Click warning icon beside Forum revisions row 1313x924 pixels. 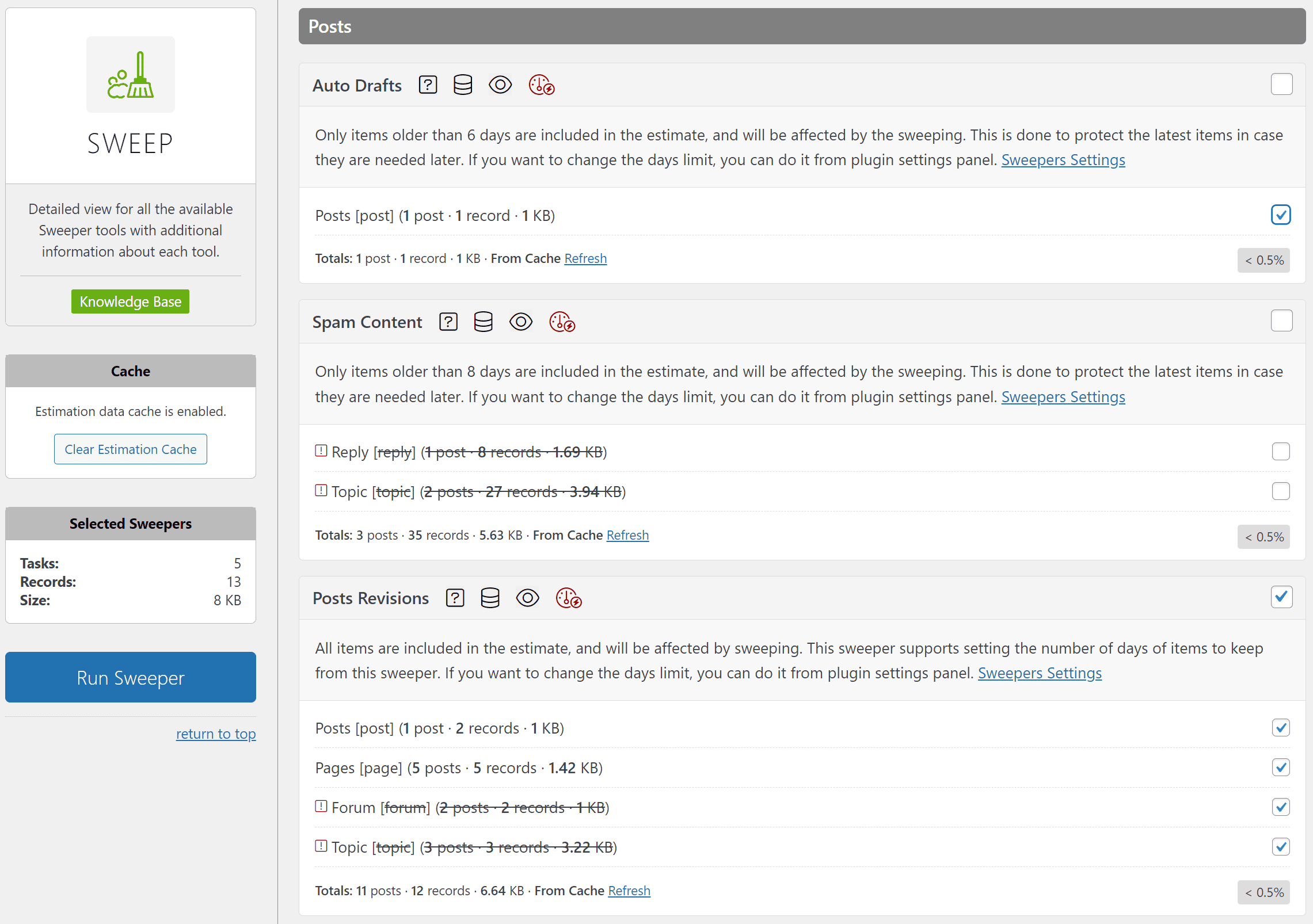(x=321, y=806)
